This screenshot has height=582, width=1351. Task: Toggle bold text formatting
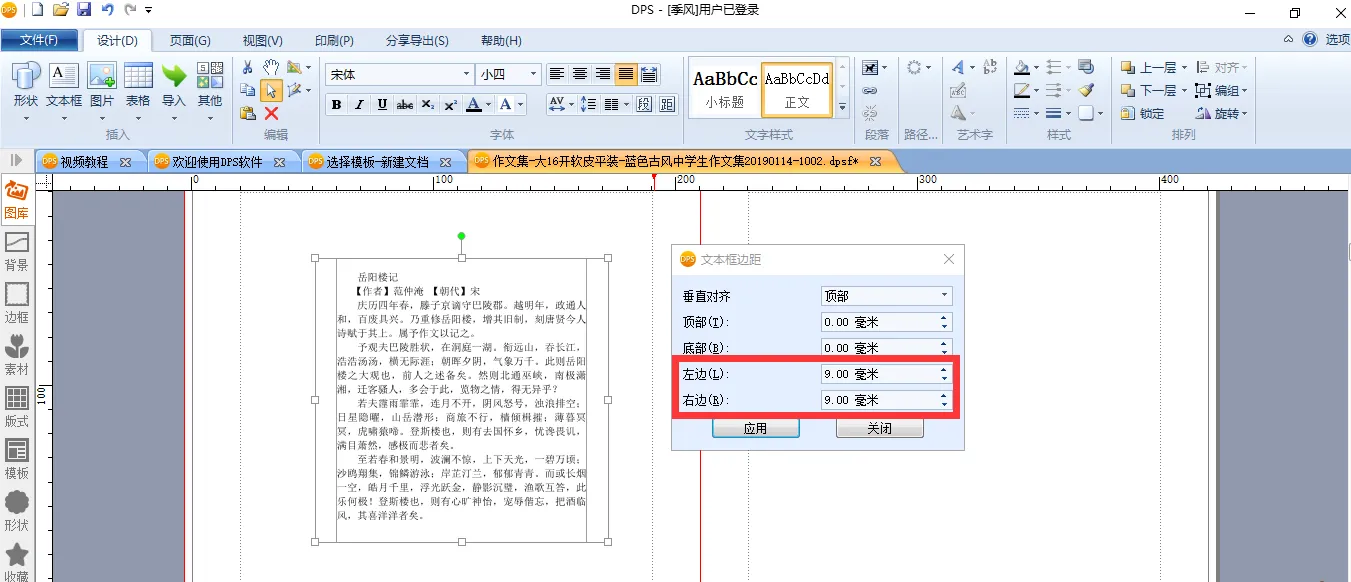coord(336,105)
